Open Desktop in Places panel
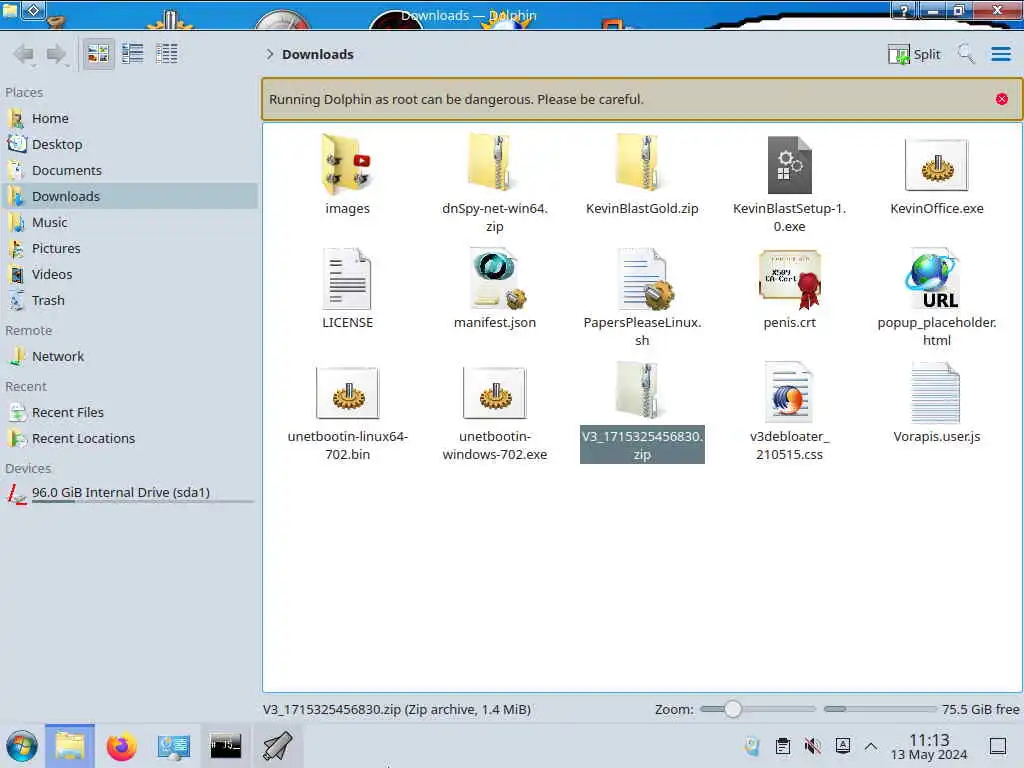1024x768 pixels. [x=129, y=144]
